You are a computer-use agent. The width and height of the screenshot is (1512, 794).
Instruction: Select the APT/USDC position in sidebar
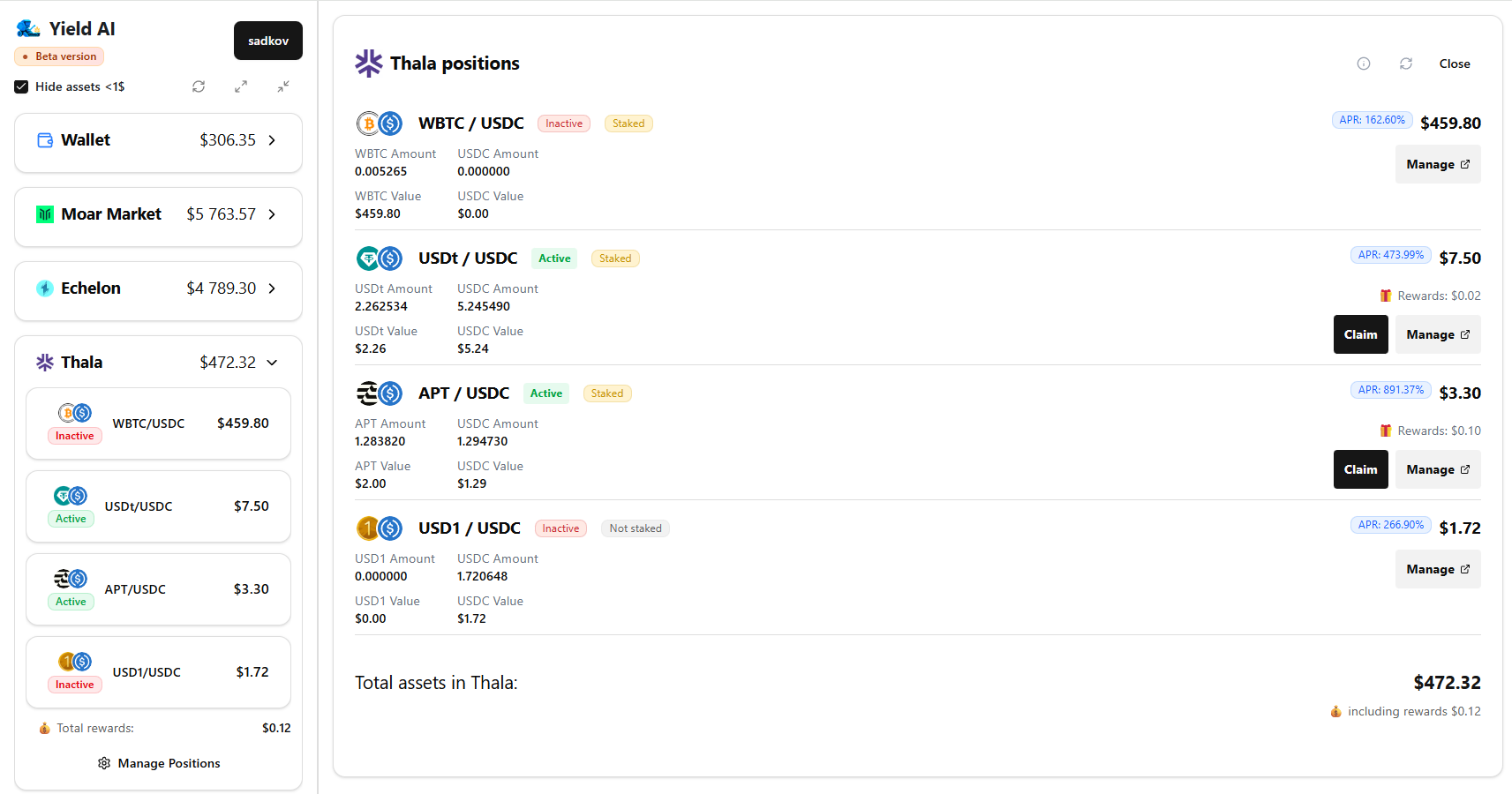pyautogui.click(x=159, y=589)
